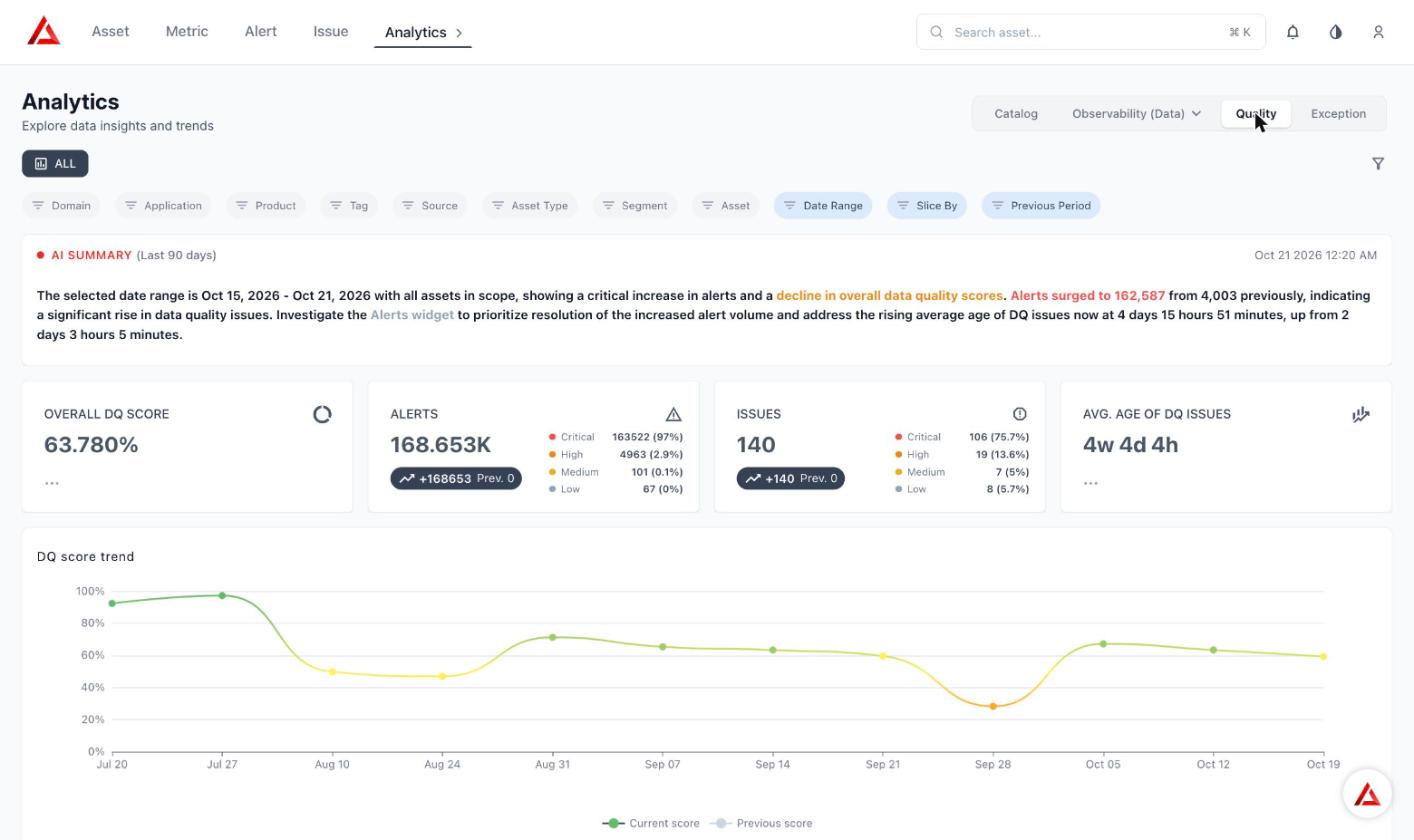The width and height of the screenshot is (1414, 840).
Task: Focus the Search asset input field
Action: coord(1091,32)
